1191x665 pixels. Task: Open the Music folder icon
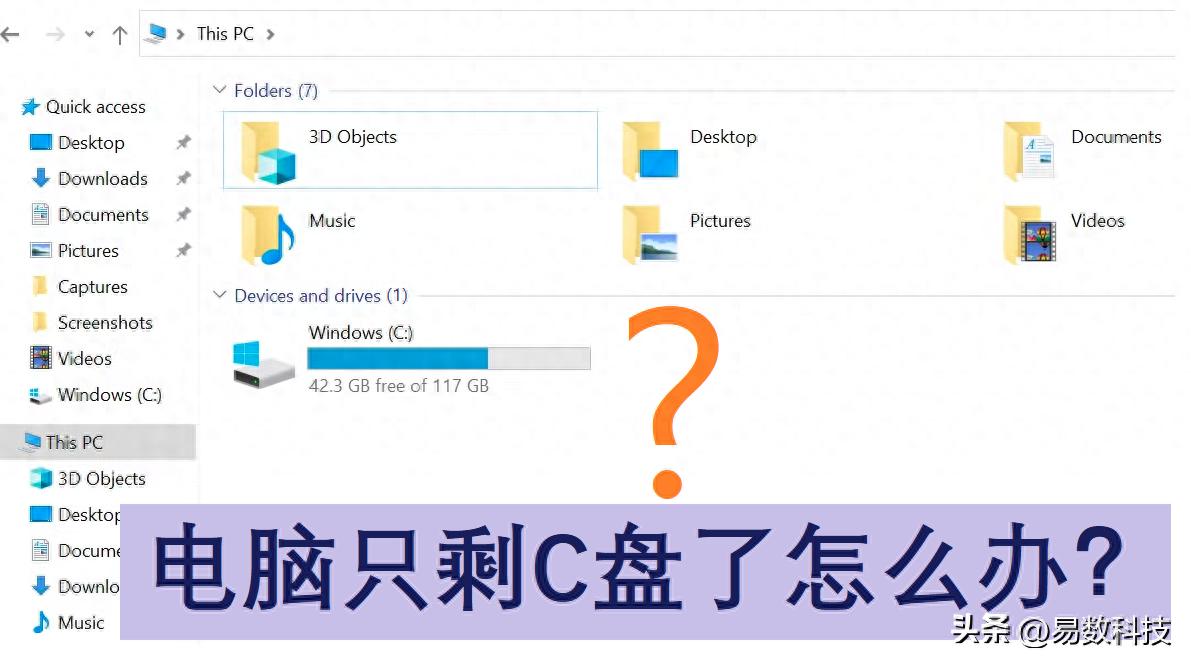[x=267, y=236]
